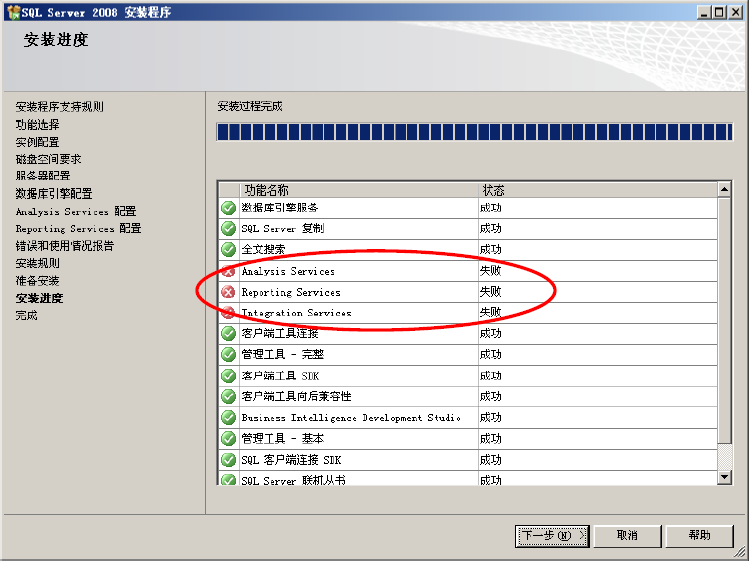
Task: Click the 安装过程完成 status label
Action: [250, 106]
